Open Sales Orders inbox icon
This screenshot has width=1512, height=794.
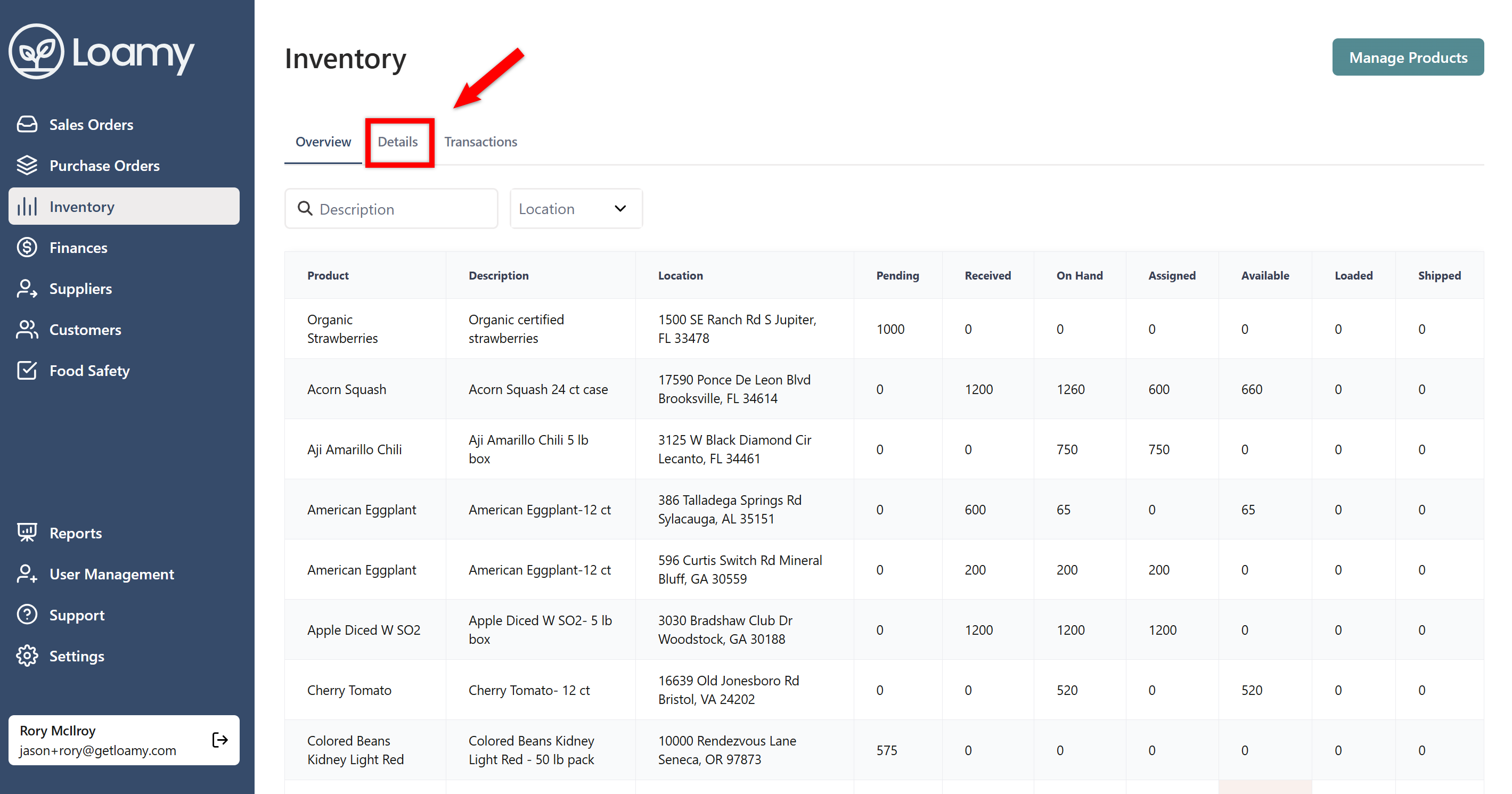[x=27, y=125]
